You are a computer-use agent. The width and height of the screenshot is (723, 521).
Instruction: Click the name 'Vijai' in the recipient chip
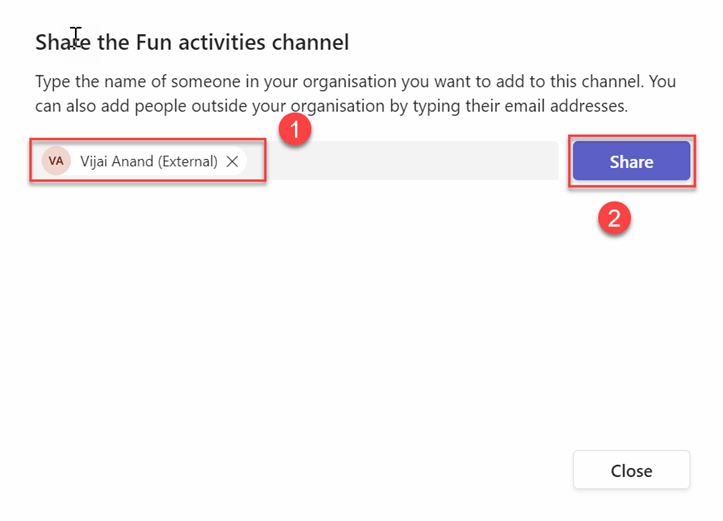(x=97, y=161)
